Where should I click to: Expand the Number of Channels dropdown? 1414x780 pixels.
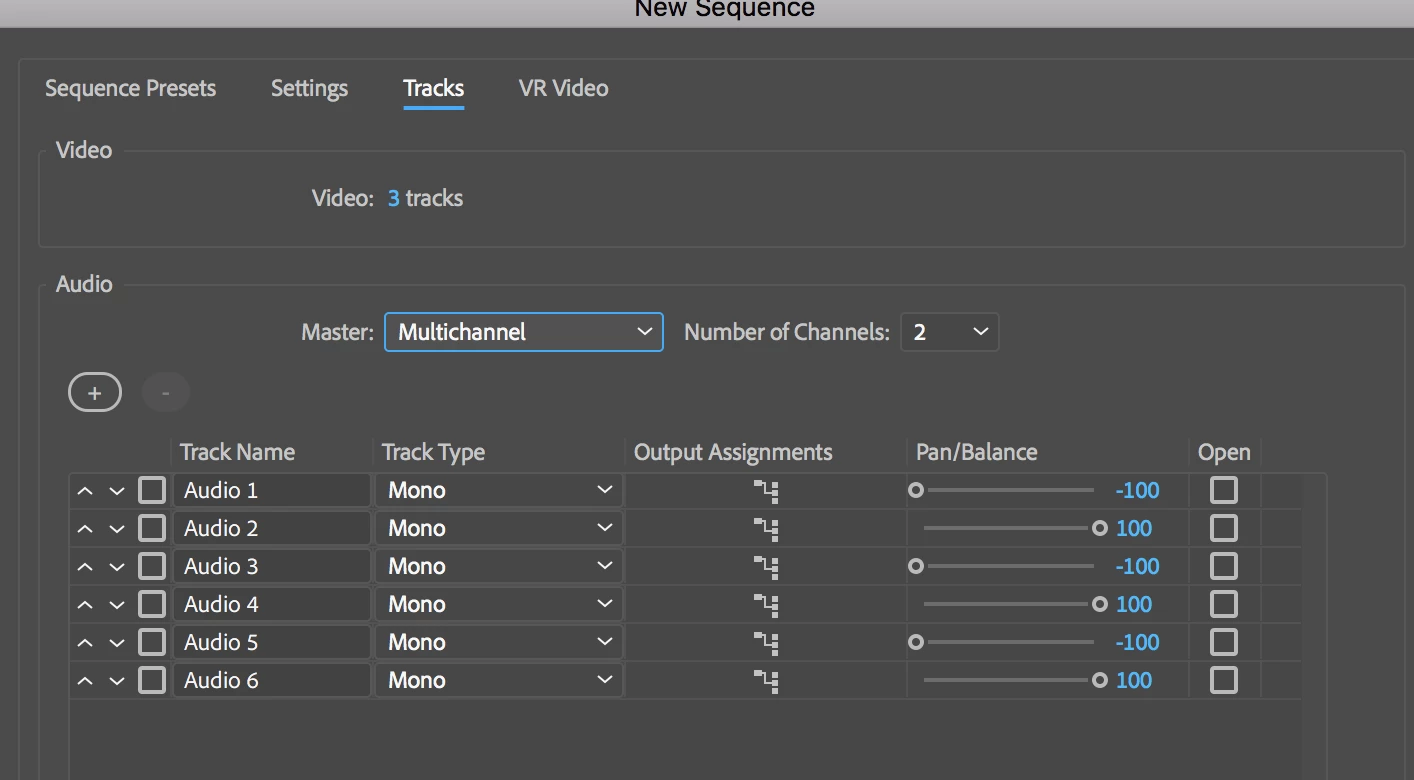click(x=949, y=332)
